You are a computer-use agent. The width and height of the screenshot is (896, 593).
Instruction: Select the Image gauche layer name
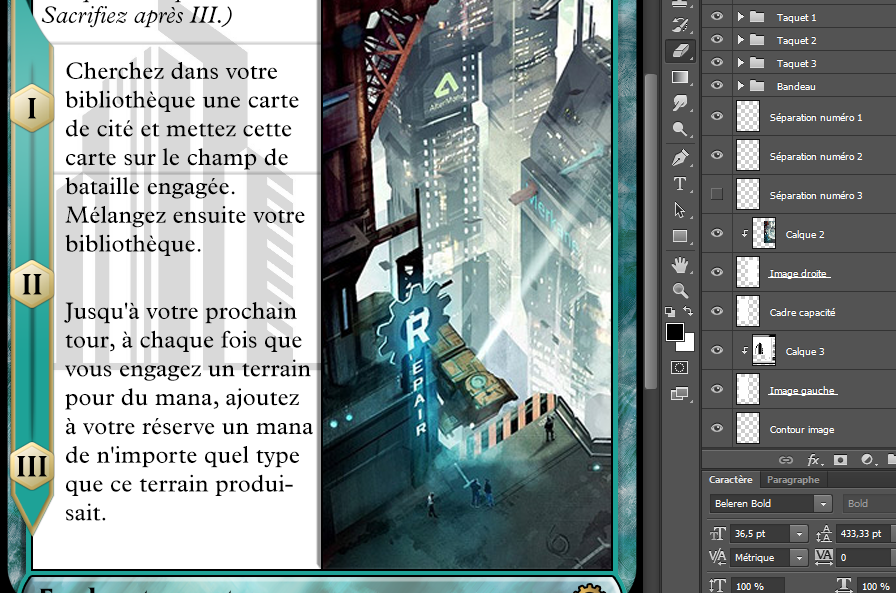tap(802, 391)
